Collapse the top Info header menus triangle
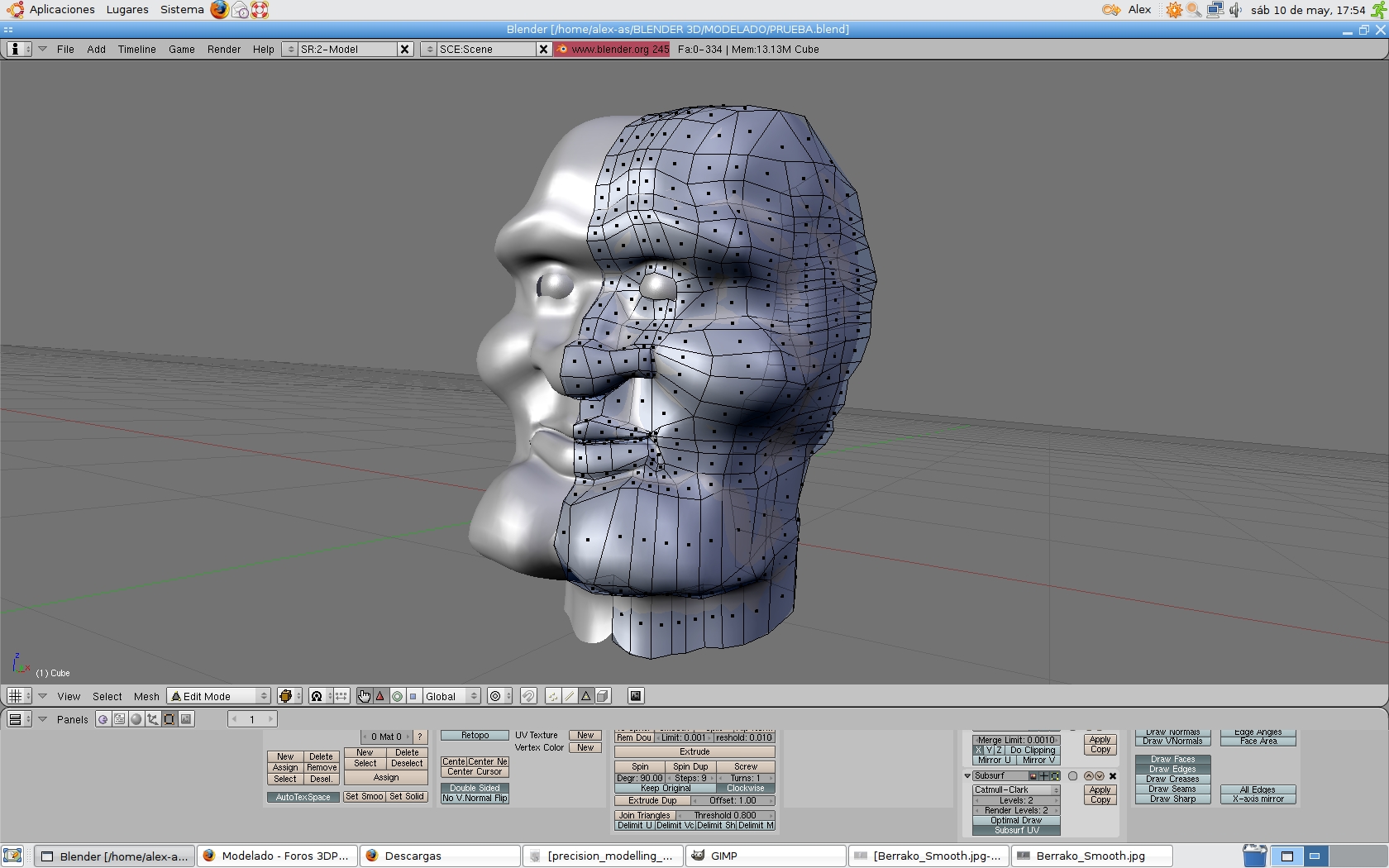1389x868 pixels. 43,49
